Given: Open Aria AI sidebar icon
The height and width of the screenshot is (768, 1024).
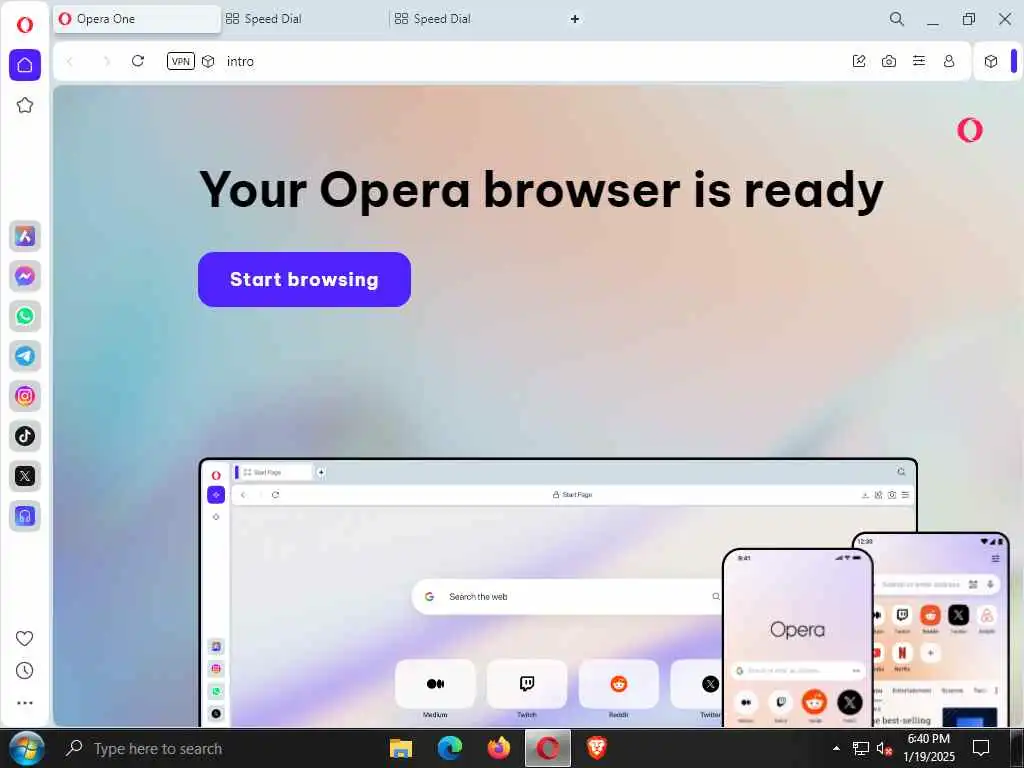Looking at the screenshot, I should (25, 236).
